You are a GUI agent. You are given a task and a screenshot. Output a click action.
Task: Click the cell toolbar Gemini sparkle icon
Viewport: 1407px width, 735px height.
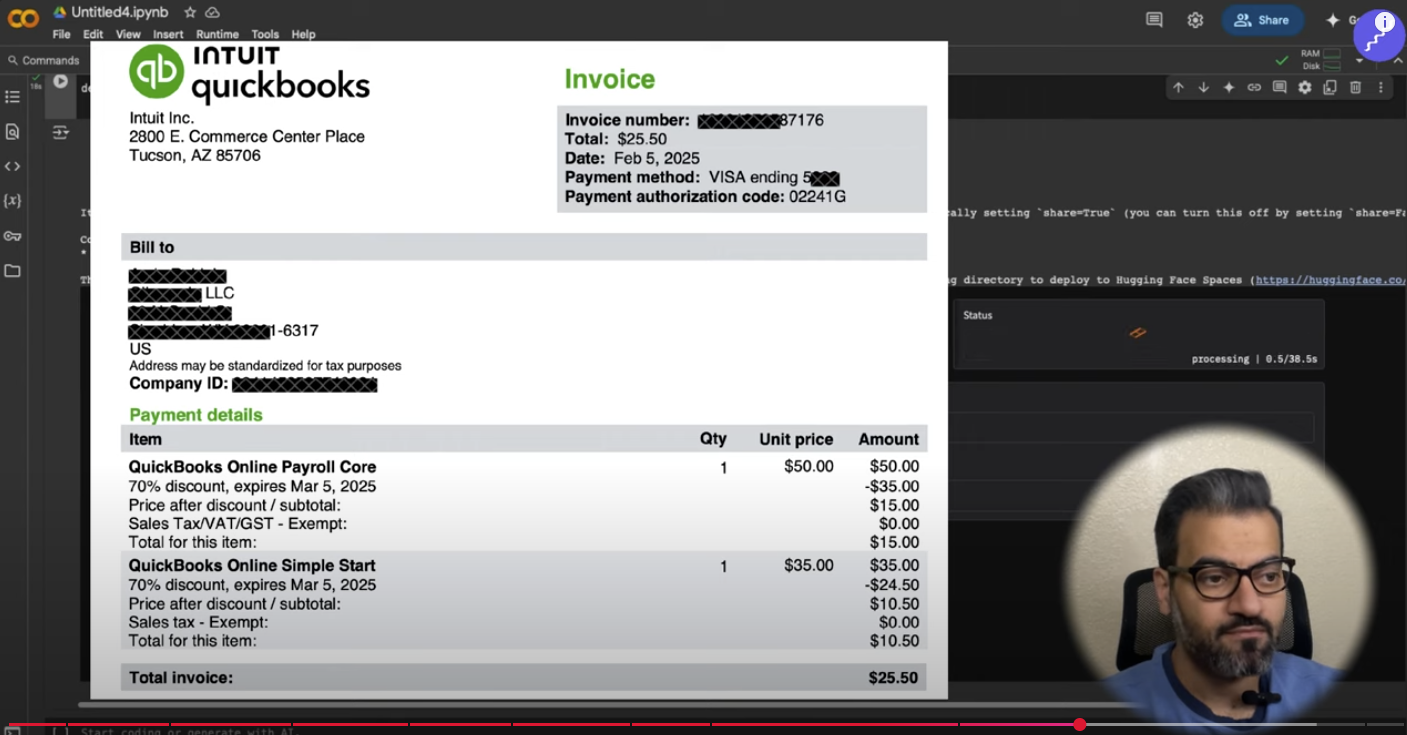pyautogui.click(x=1229, y=88)
